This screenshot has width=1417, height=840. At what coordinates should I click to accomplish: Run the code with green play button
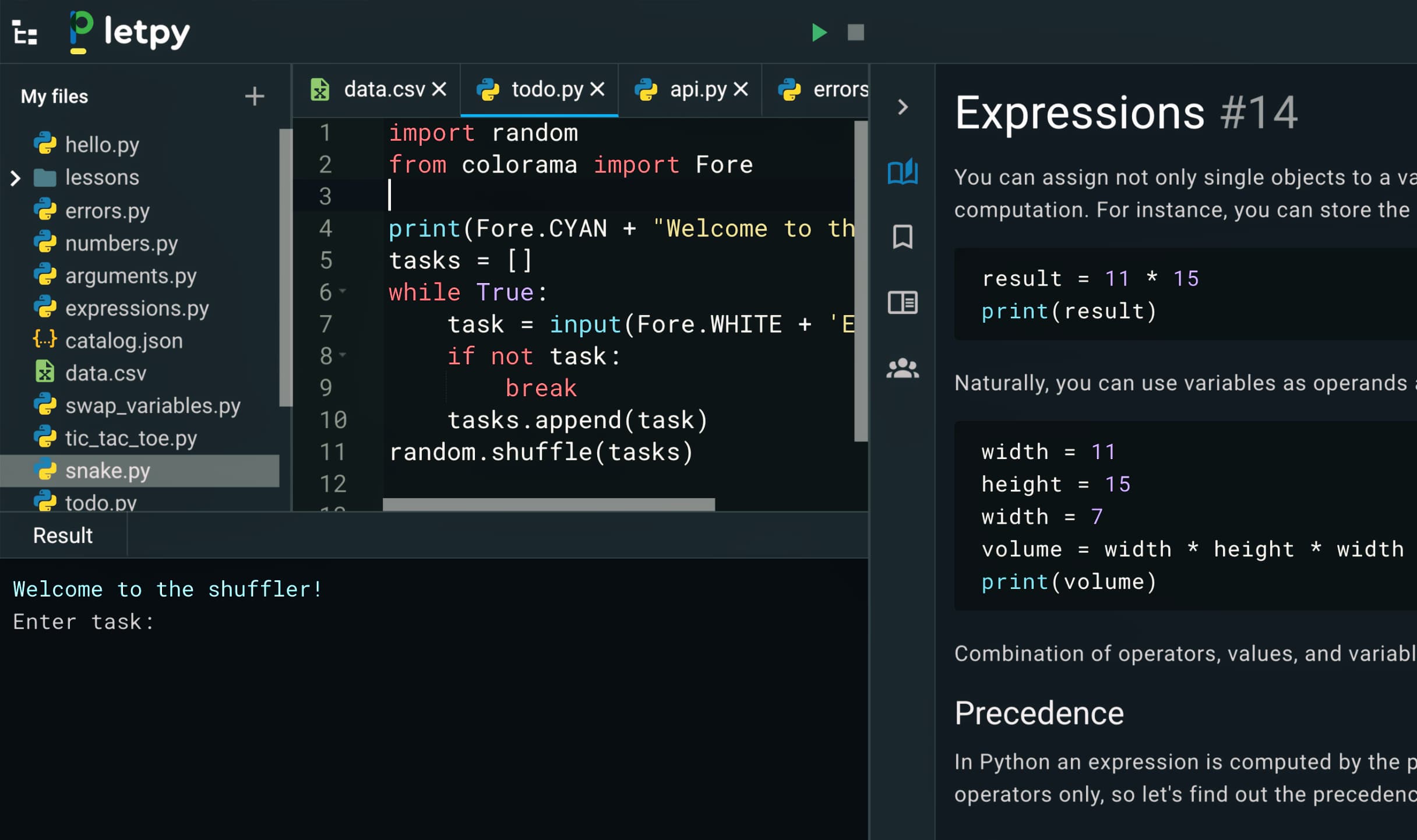click(x=819, y=33)
